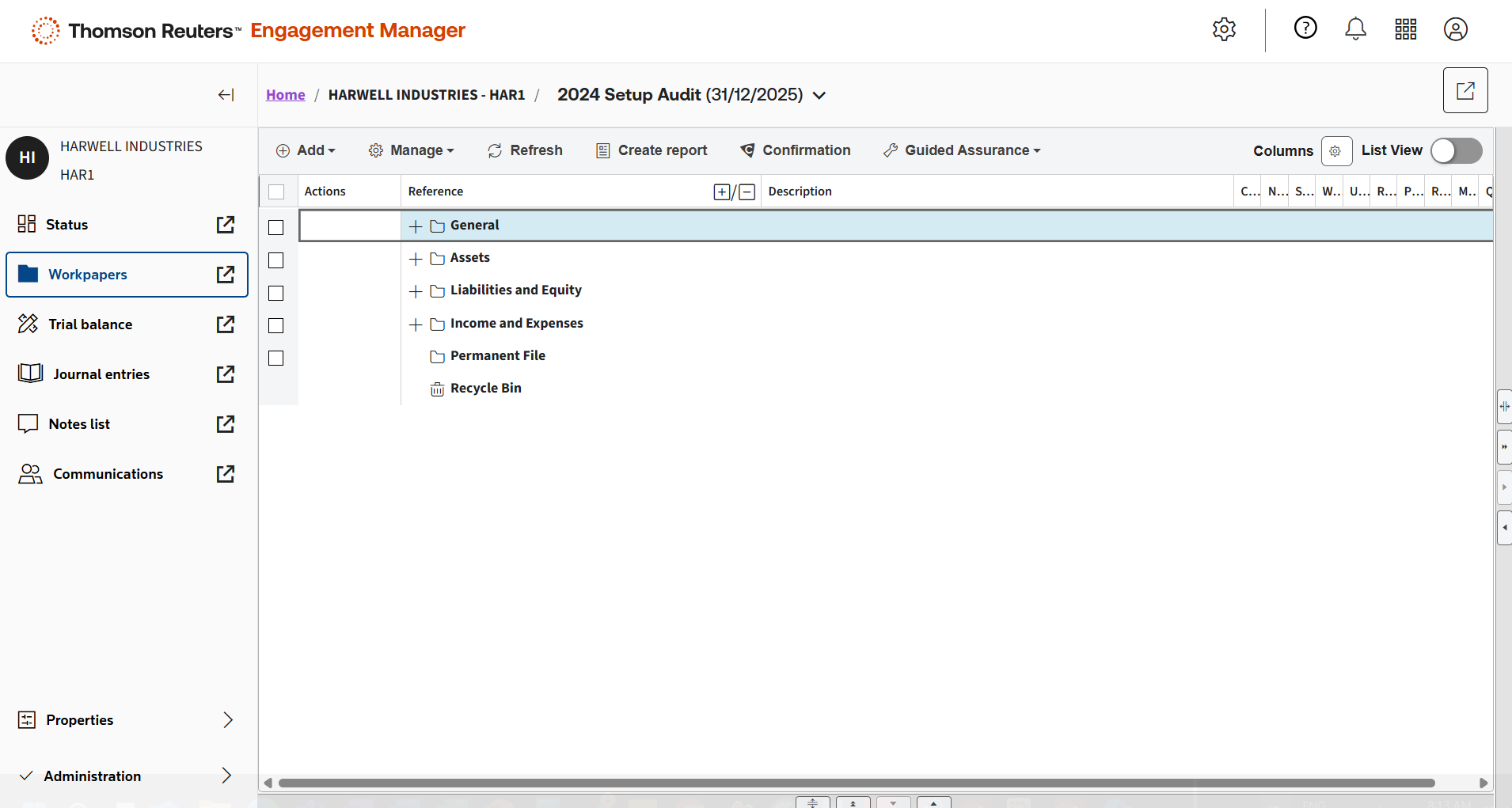The height and width of the screenshot is (808, 1512).
Task: Open the Add menu
Action: [306, 150]
